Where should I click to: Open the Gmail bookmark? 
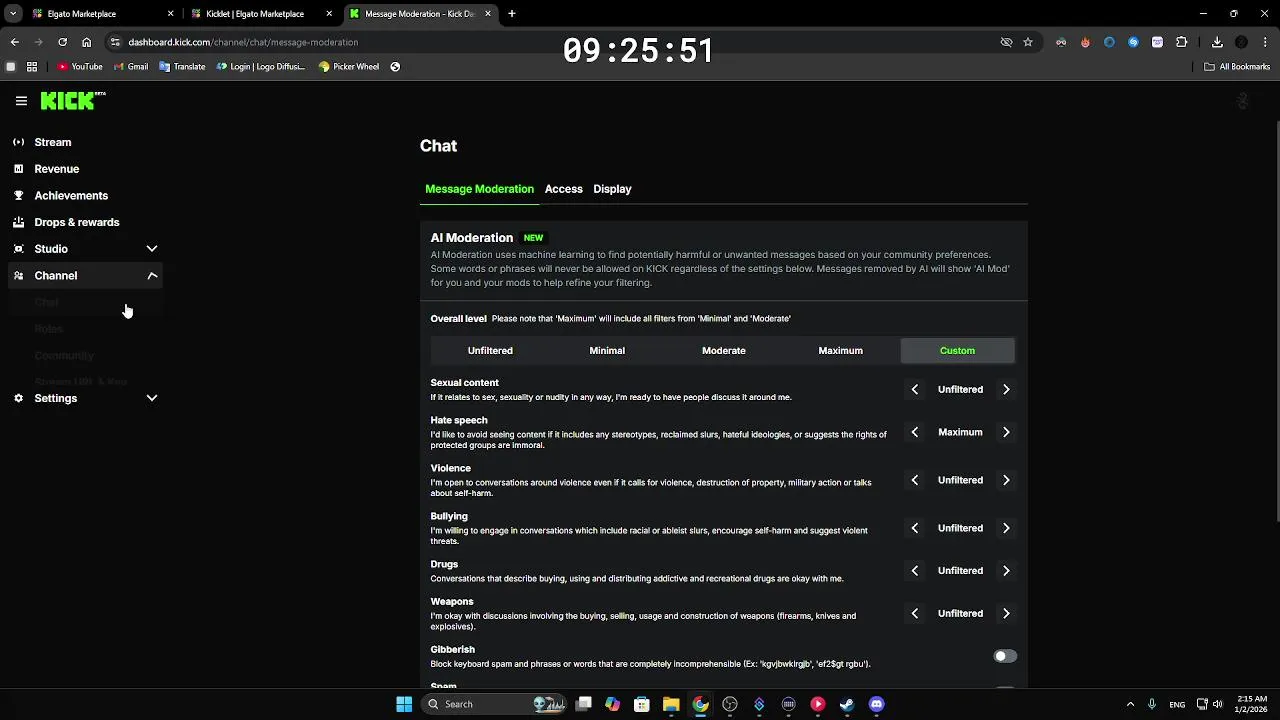[130, 67]
